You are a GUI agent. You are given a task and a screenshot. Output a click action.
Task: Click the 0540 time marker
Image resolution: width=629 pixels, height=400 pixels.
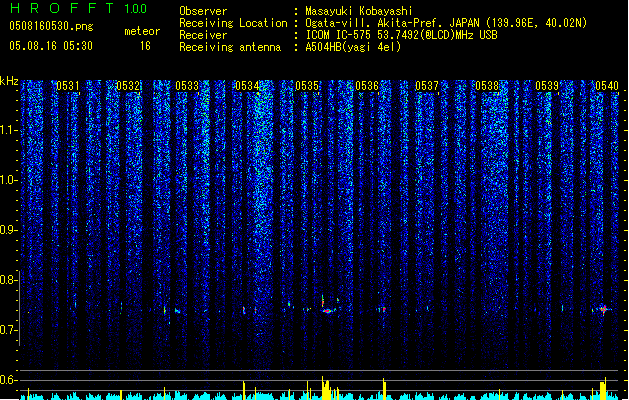point(607,86)
